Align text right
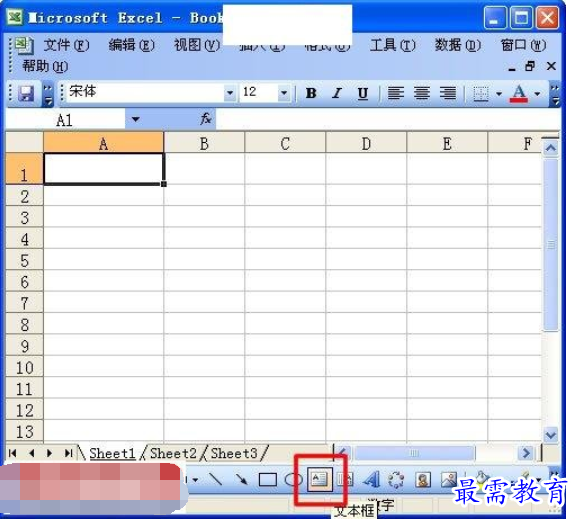Image resolution: width=576 pixels, height=523 pixels. coord(448,93)
